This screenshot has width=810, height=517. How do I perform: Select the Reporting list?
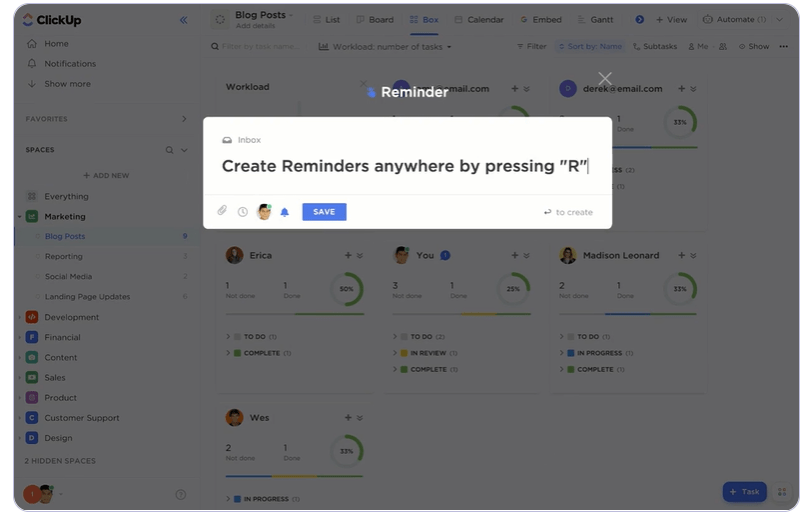point(64,256)
